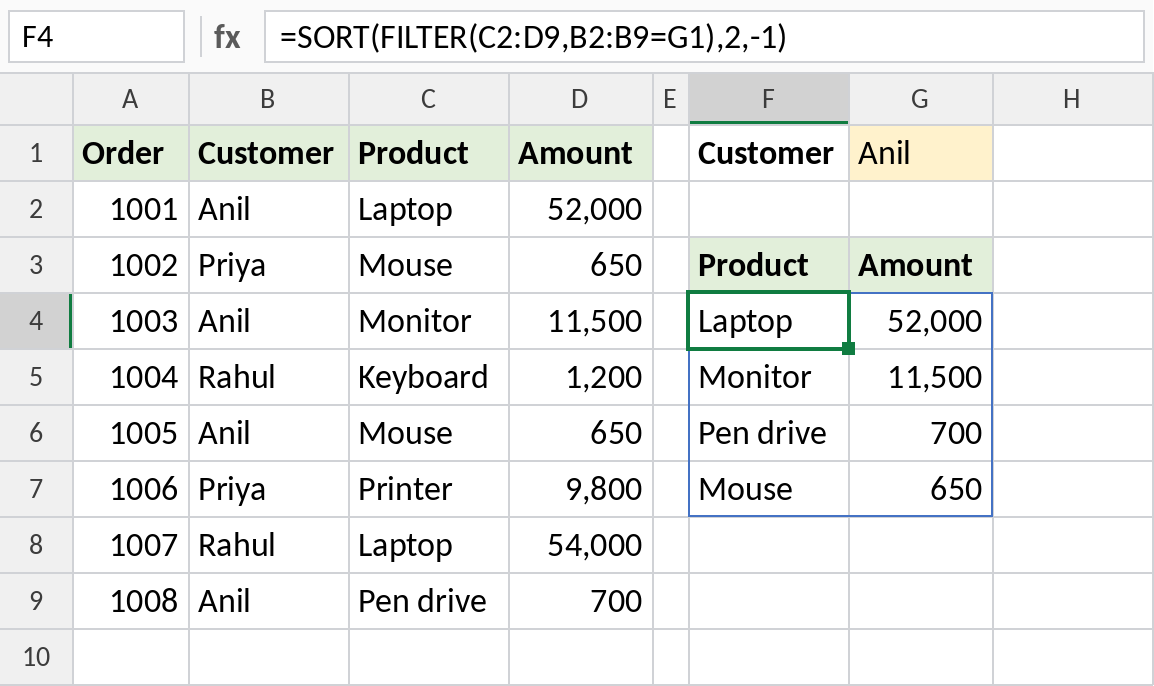Click the select-all corner of the grid
Viewport: 1154px width, 686px height.
(x=36, y=99)
